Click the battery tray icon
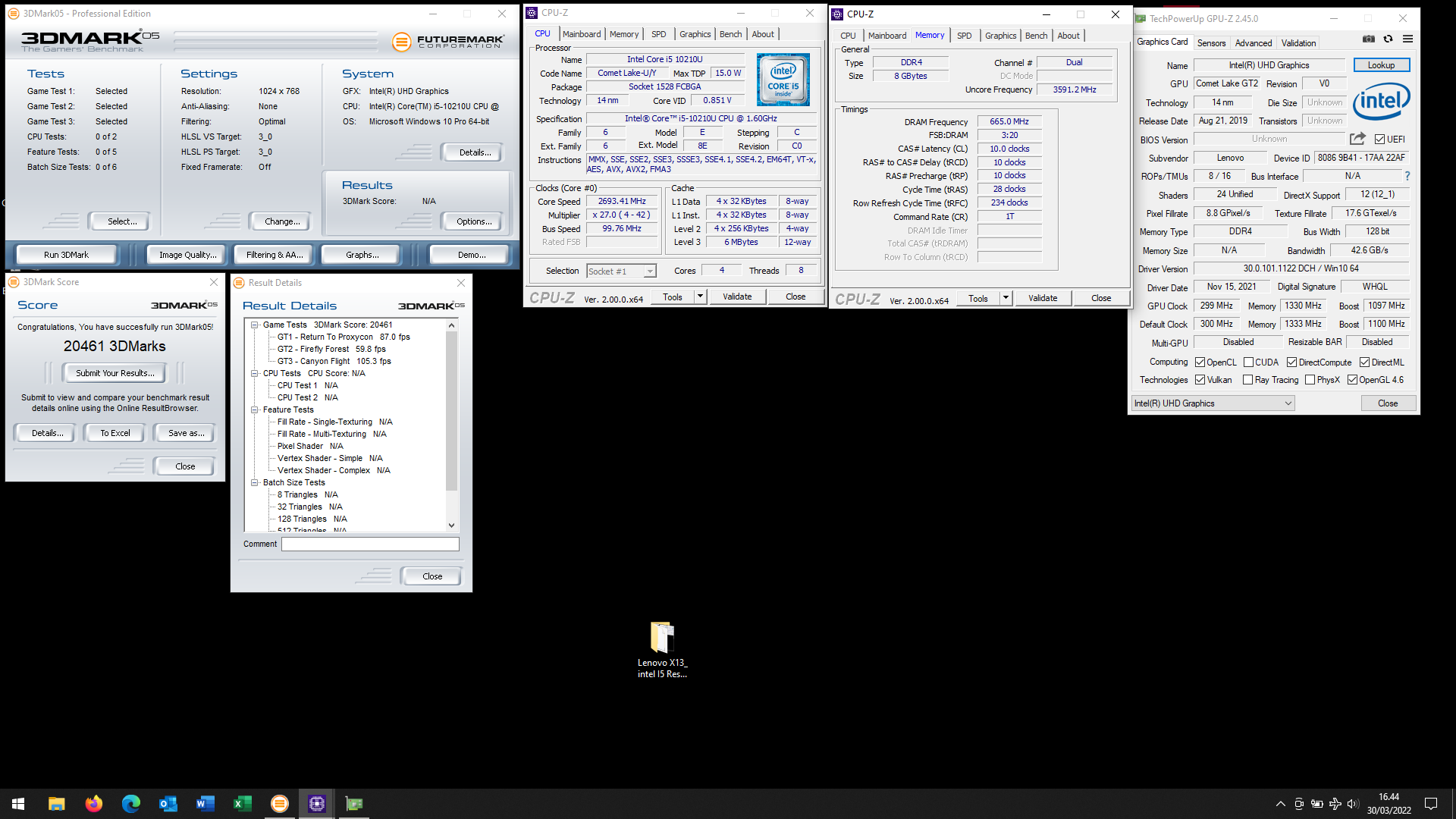Viewport: 1456px width, 819px height. pyautogui.click(x=1316, y=804)
